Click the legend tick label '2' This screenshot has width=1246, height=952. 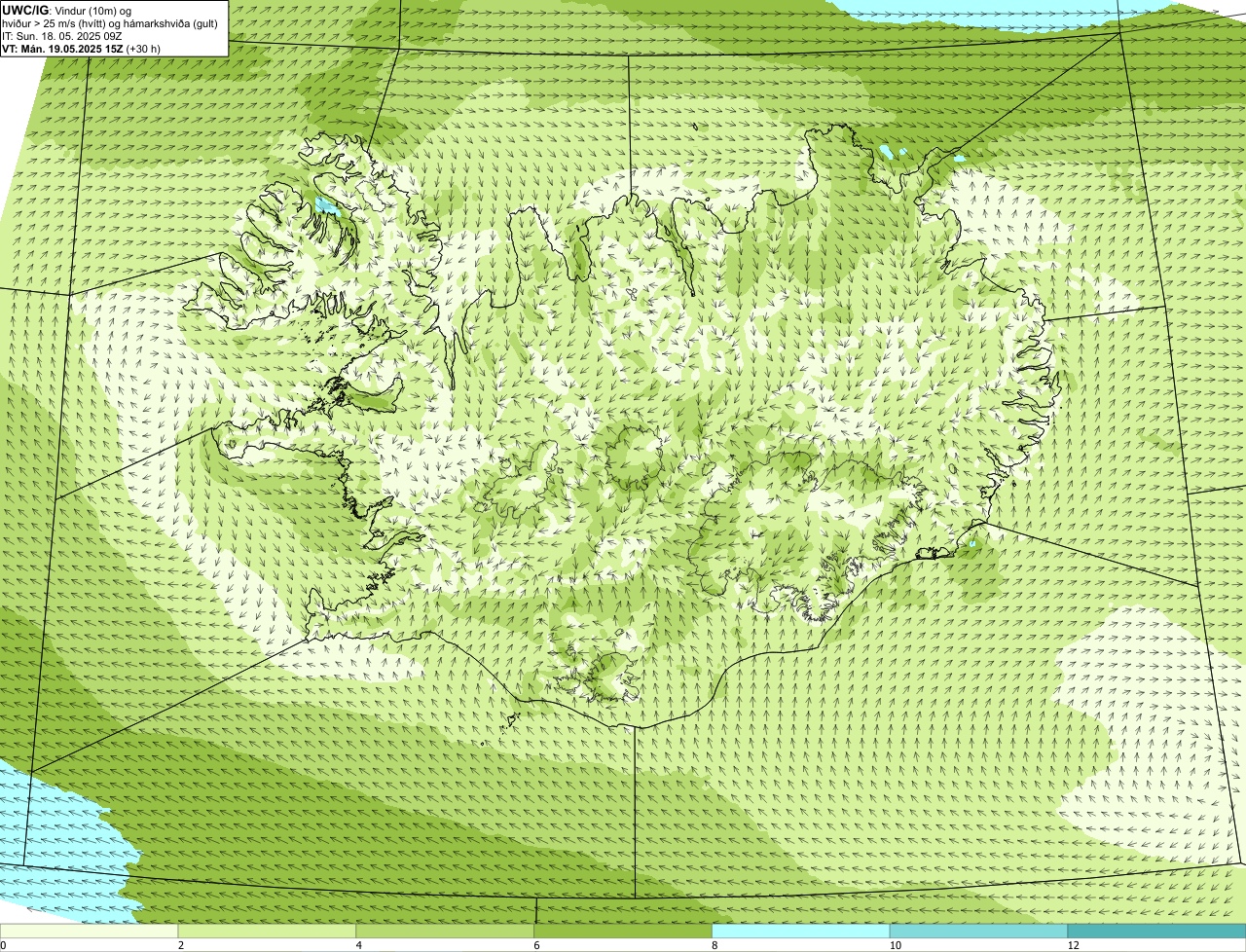(180, 945)
